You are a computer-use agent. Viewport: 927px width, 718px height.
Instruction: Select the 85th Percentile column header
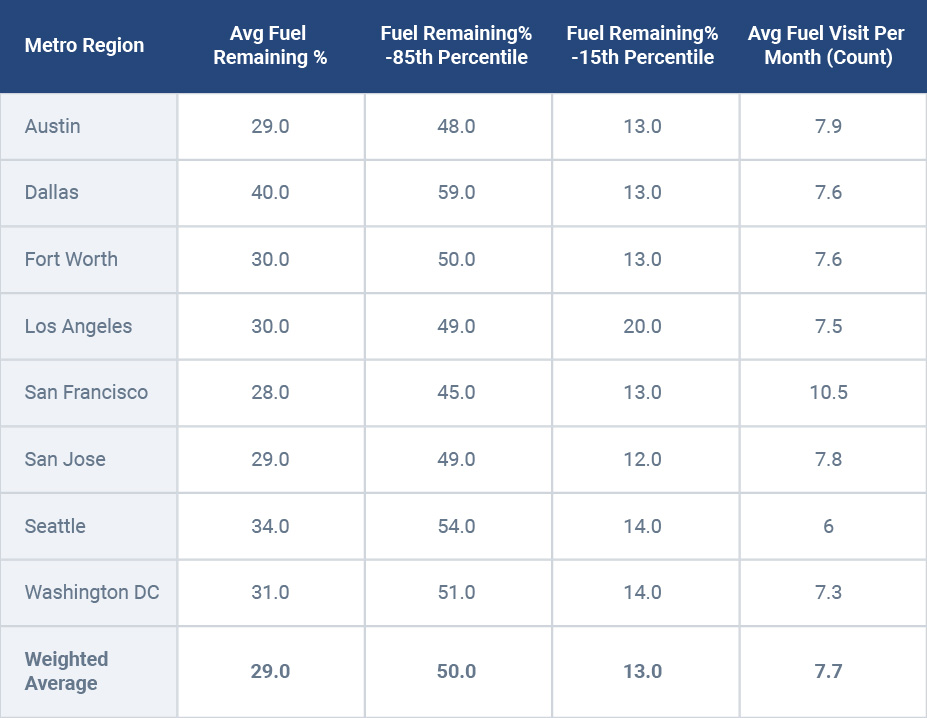456,46
